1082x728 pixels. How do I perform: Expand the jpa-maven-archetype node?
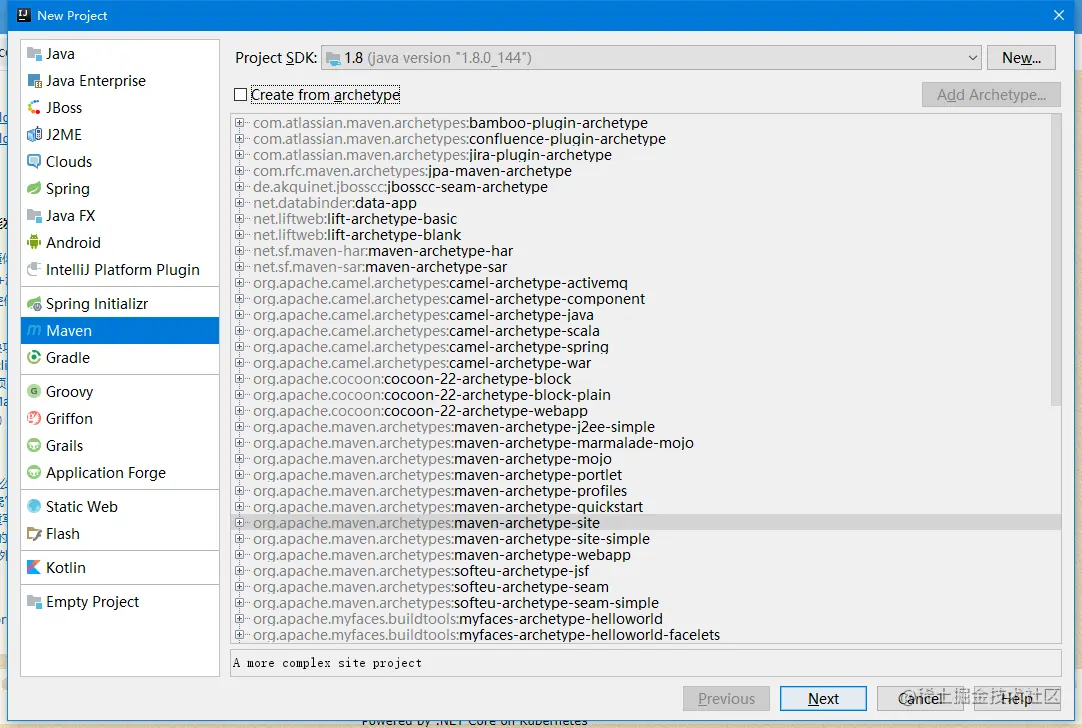[x=239, y=170]
